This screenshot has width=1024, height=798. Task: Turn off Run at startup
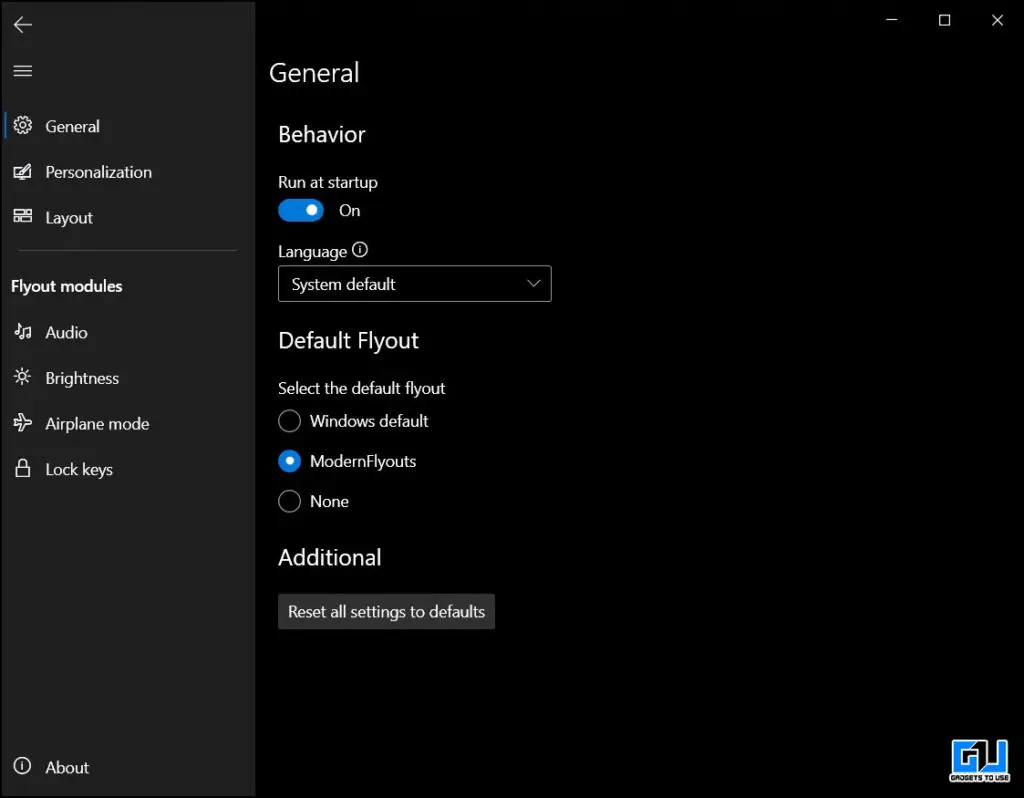300,210
